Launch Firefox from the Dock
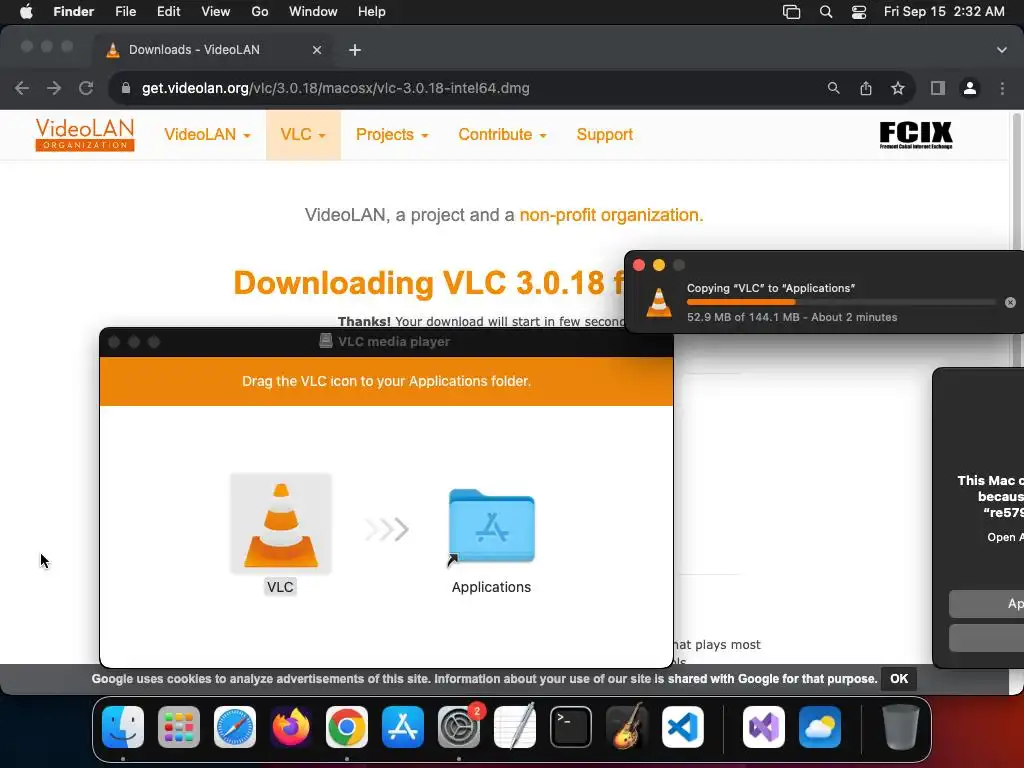This screenshot has width=1024, height=768. pyautogui.click(x=291, y=727)
